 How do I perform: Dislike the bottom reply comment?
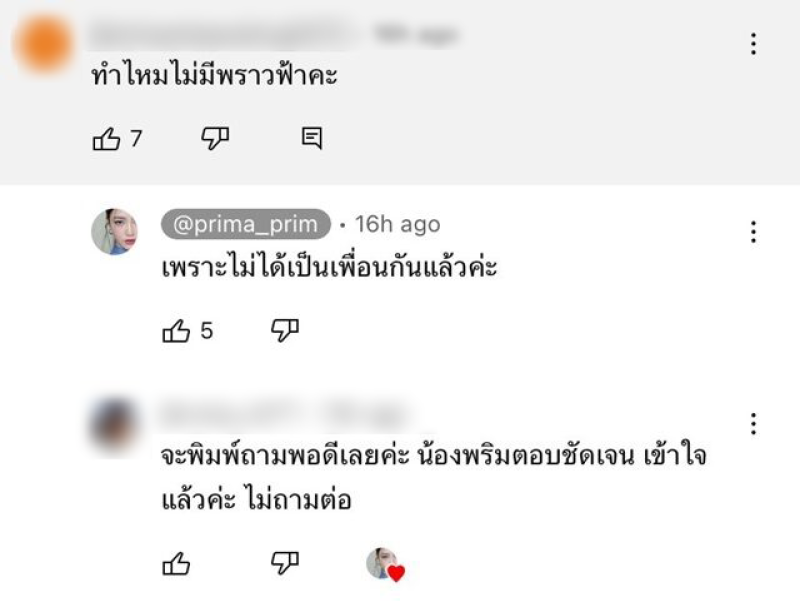[x=285, y=564]
